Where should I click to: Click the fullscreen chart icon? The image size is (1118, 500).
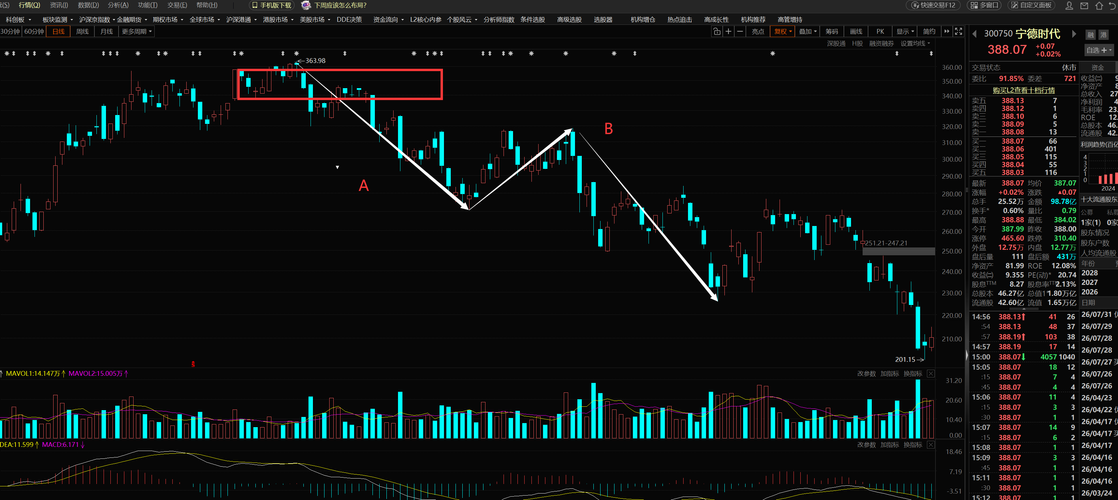(x=959, y=31)
